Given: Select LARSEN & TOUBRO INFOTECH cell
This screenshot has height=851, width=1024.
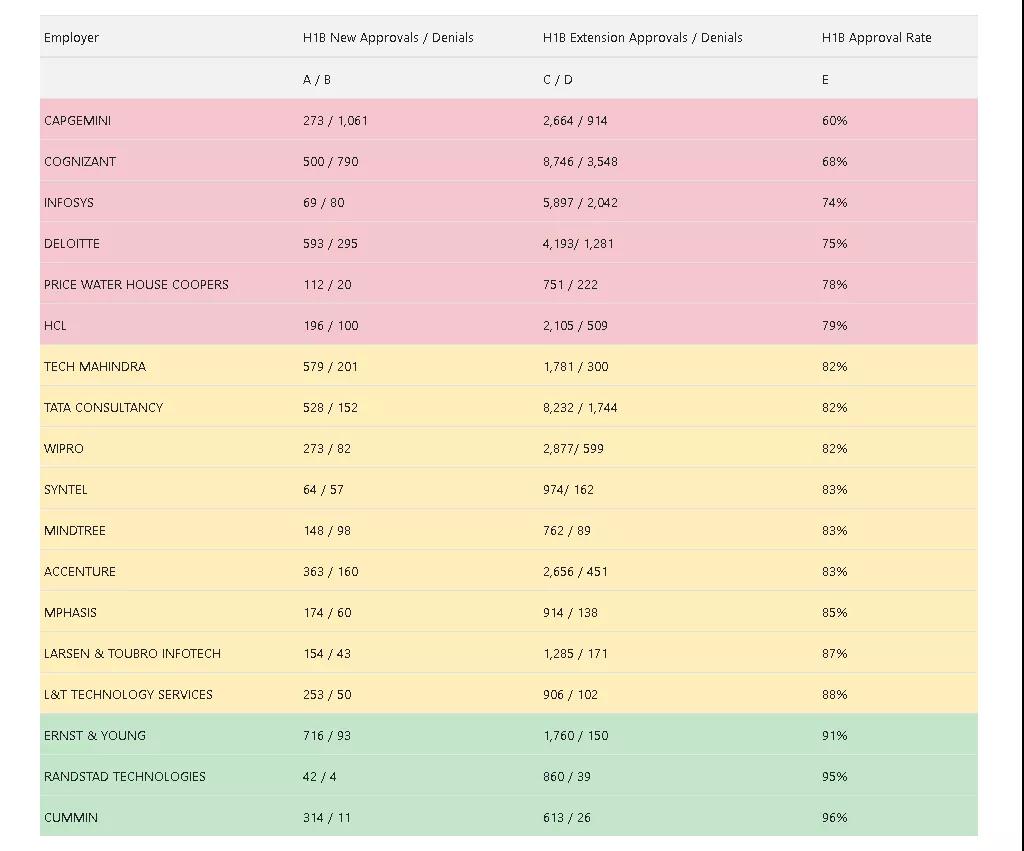Looking at the screenshot, I should (x=132, y=654).
